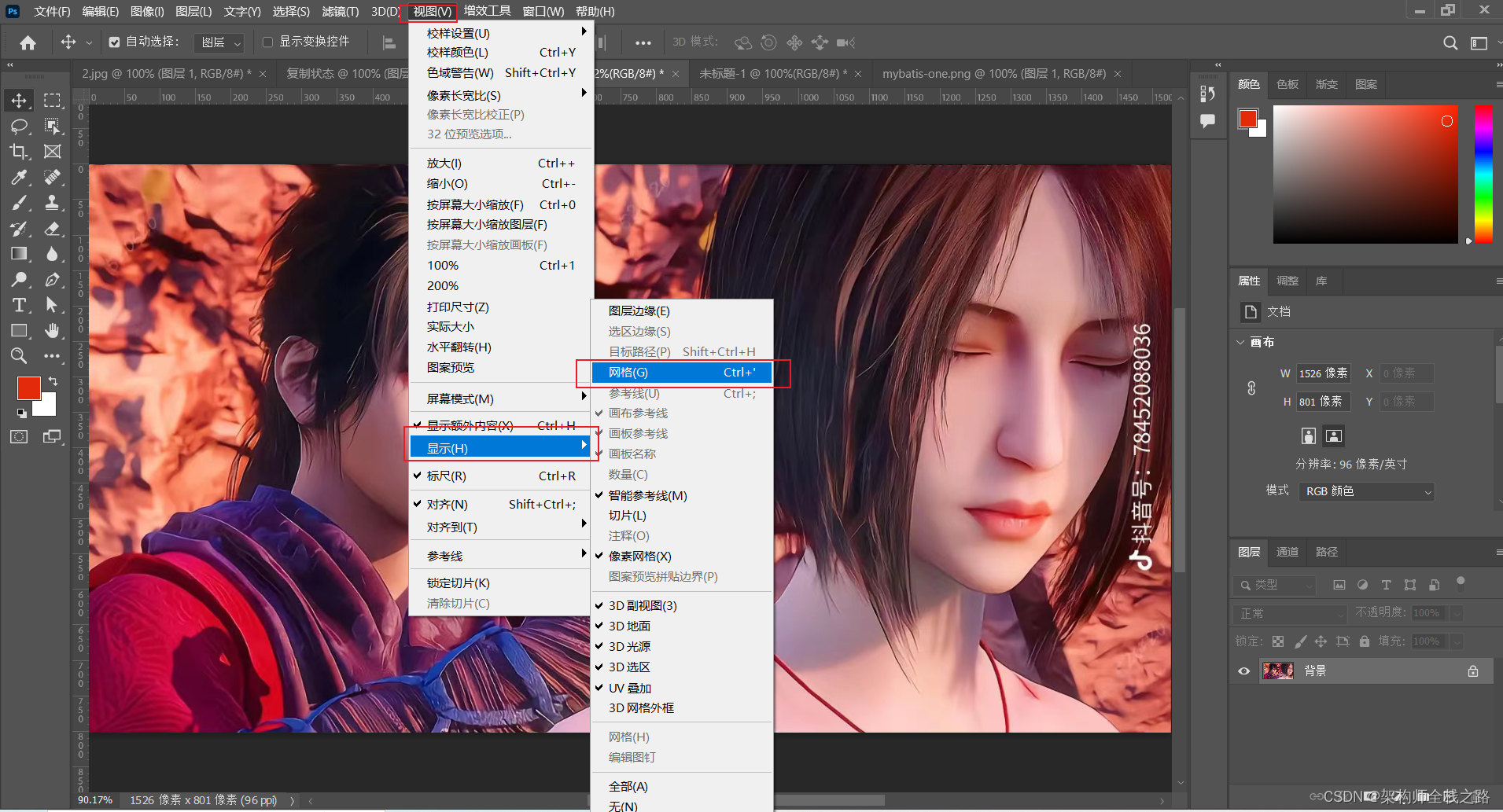Select the Pen tool

pos(52,280)
